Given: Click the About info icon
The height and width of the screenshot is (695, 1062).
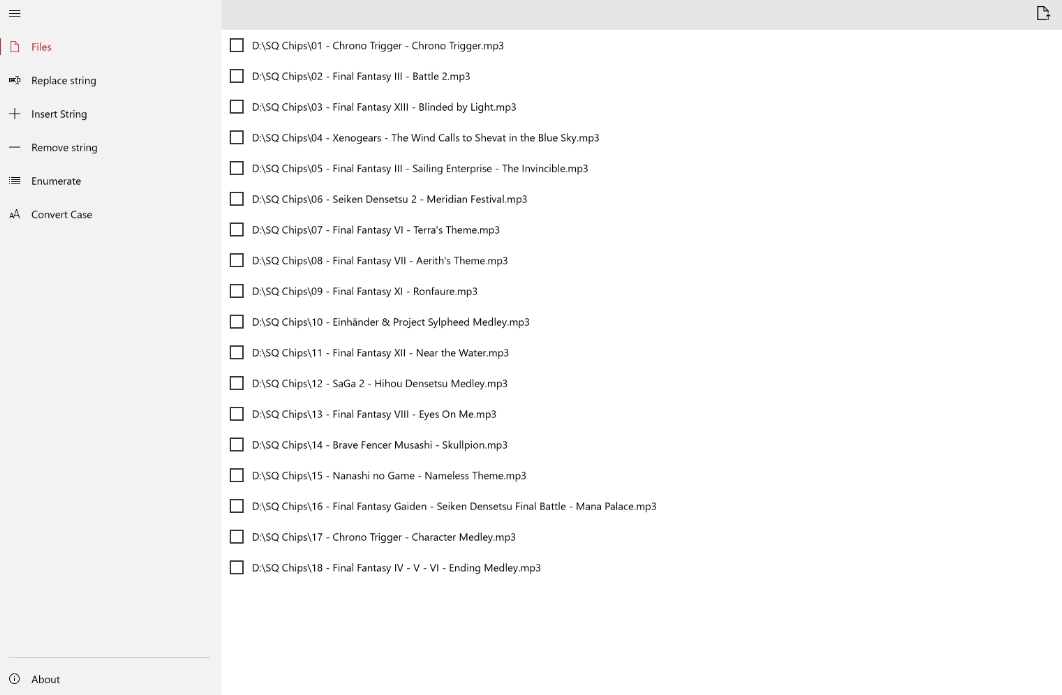Looking at the screenshot, I should point(14,679).
